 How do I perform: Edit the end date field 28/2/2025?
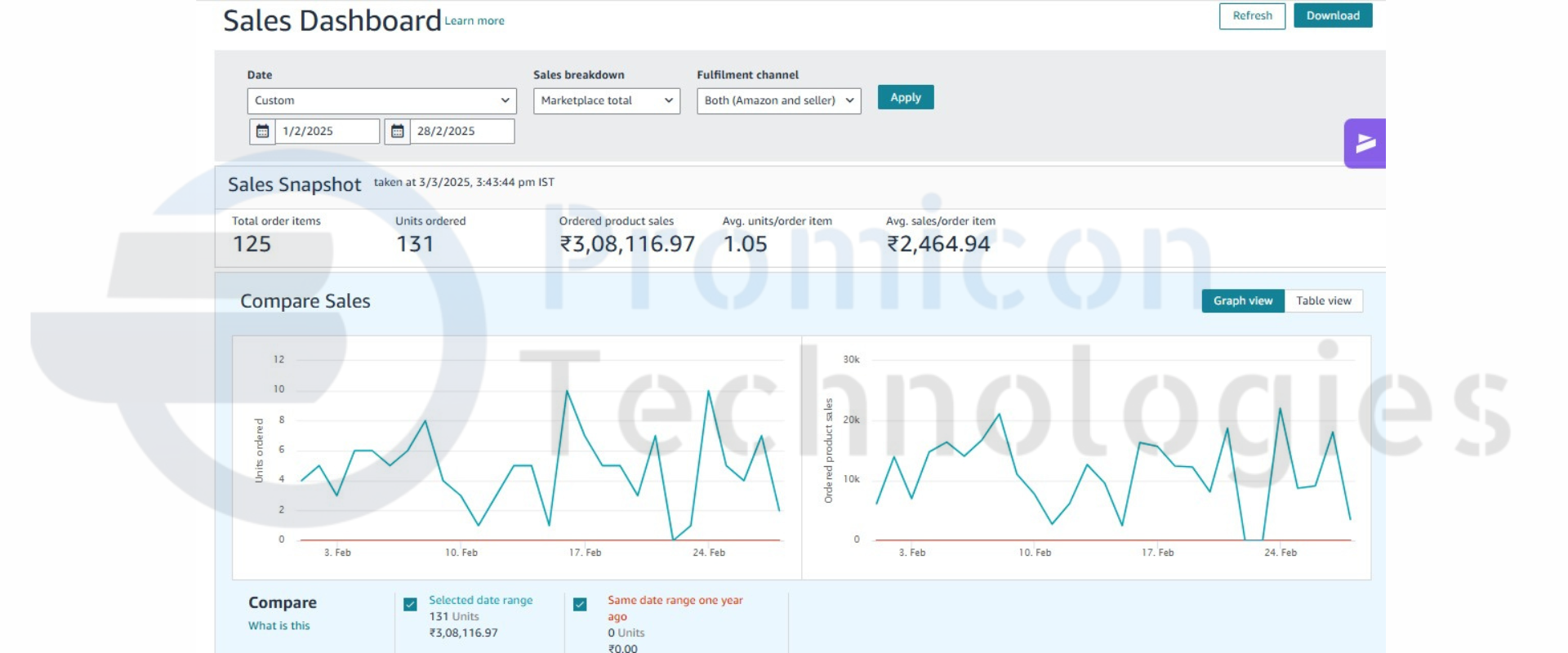(x=461, y=131)
